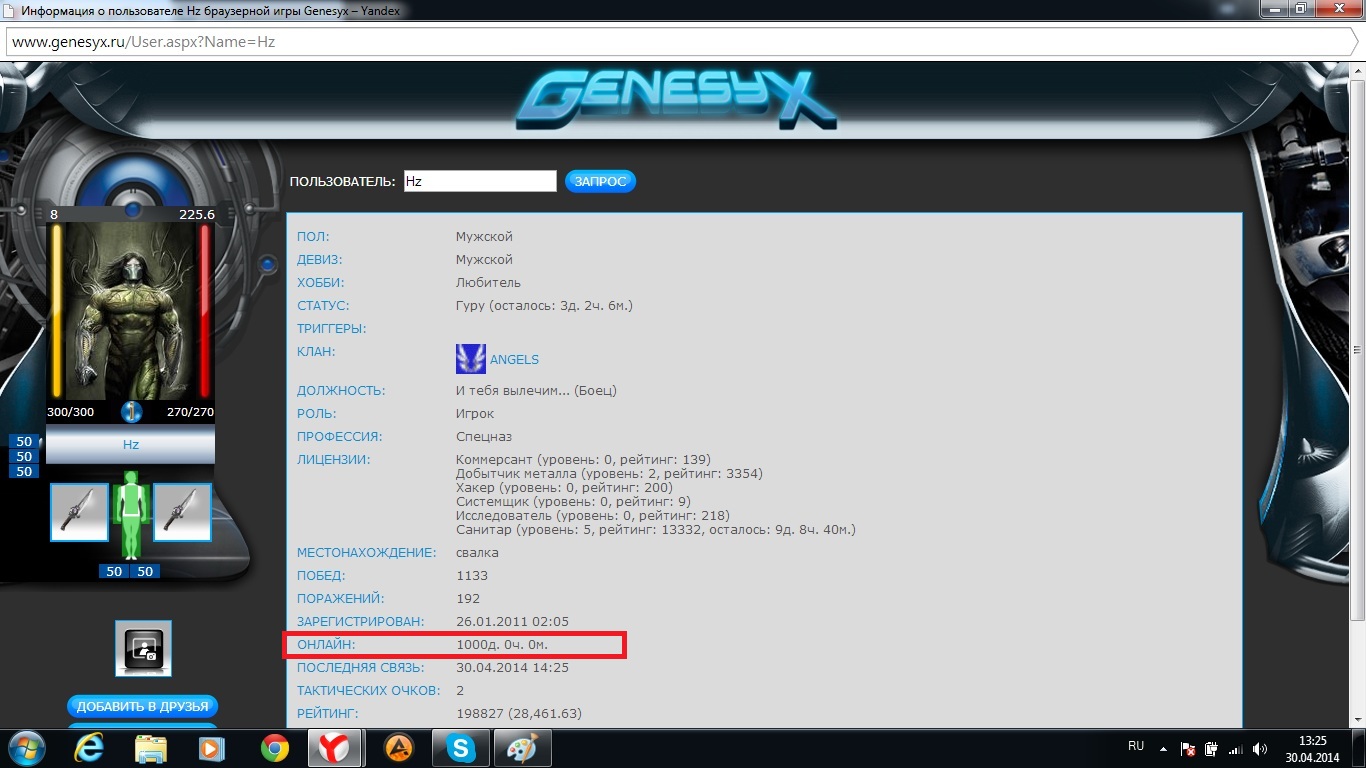Click the character portrait image
1366x768 pixels.
coord(131,310)
